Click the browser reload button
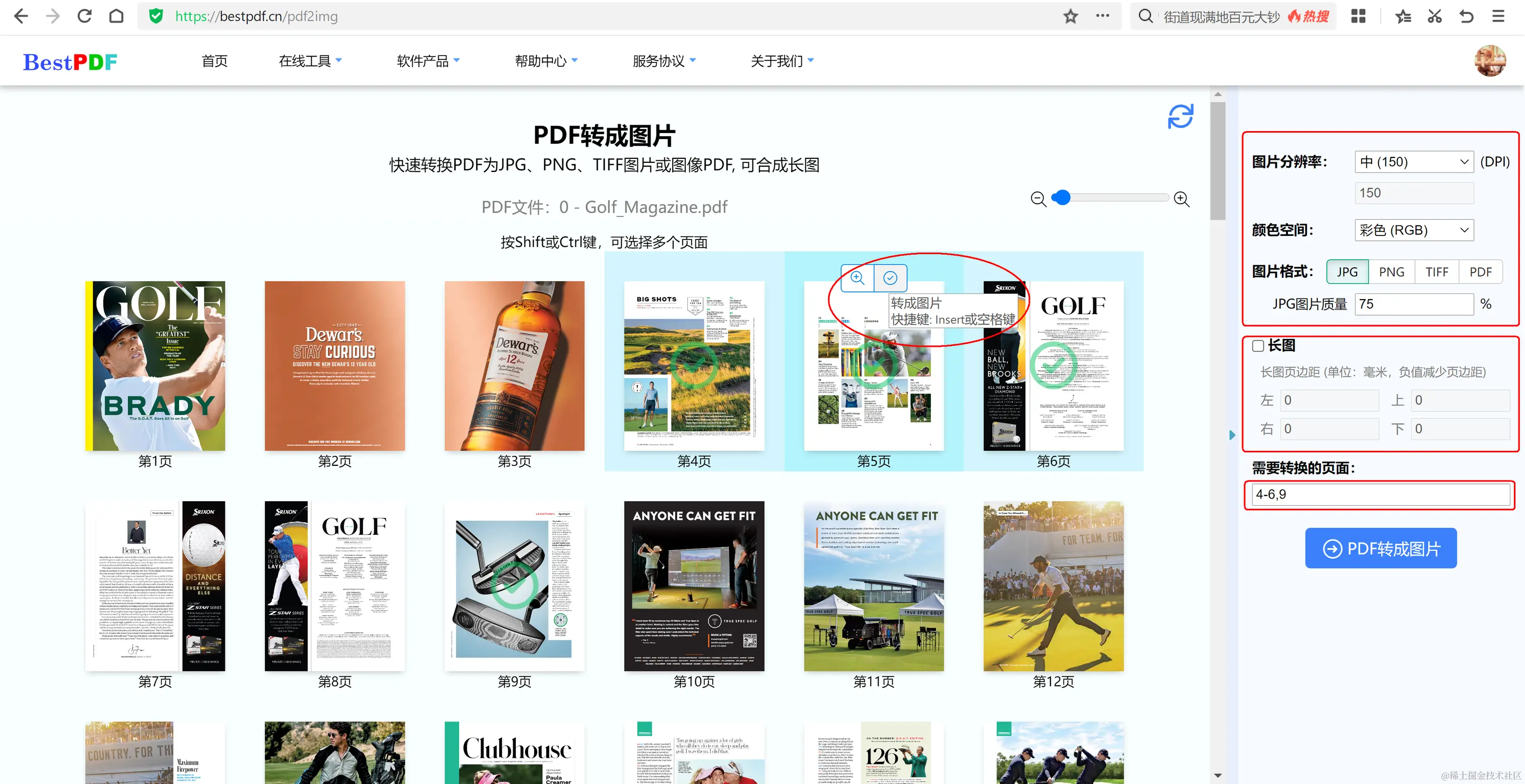The height and width of the screenshot is (784, 1525). 85,17
